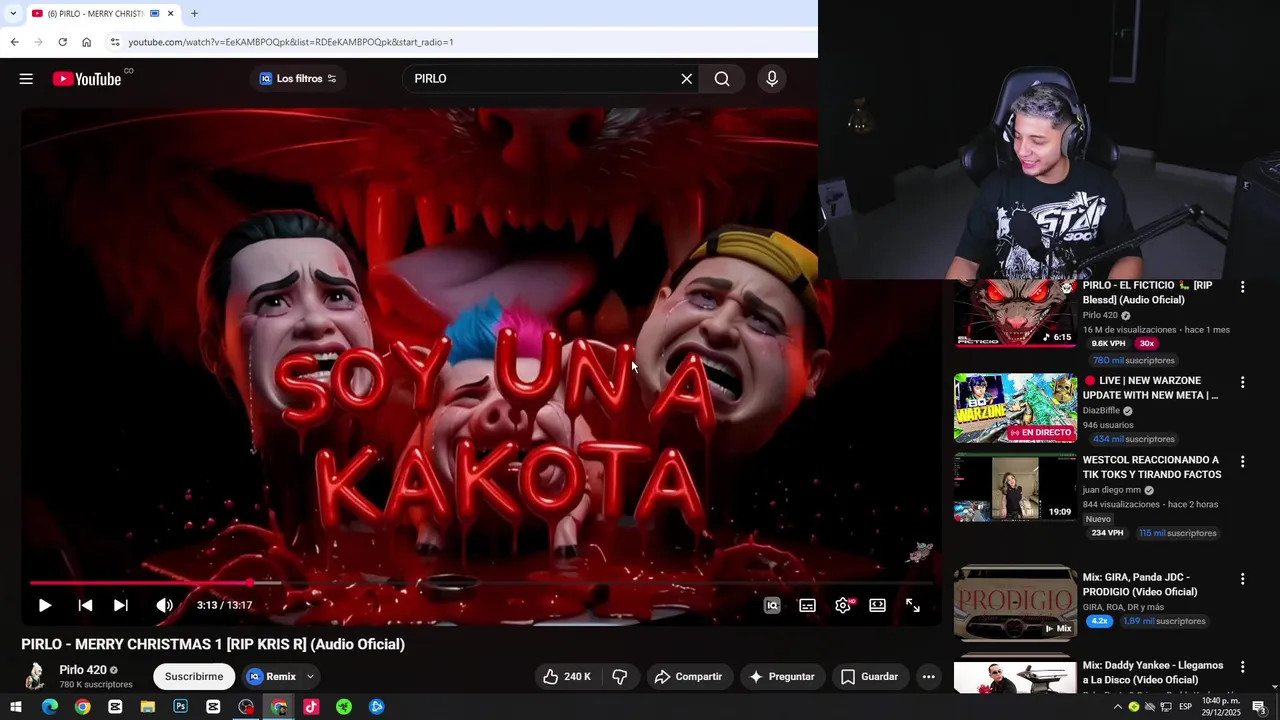Show hidden system tray icons chevron

pos(1117,707)
